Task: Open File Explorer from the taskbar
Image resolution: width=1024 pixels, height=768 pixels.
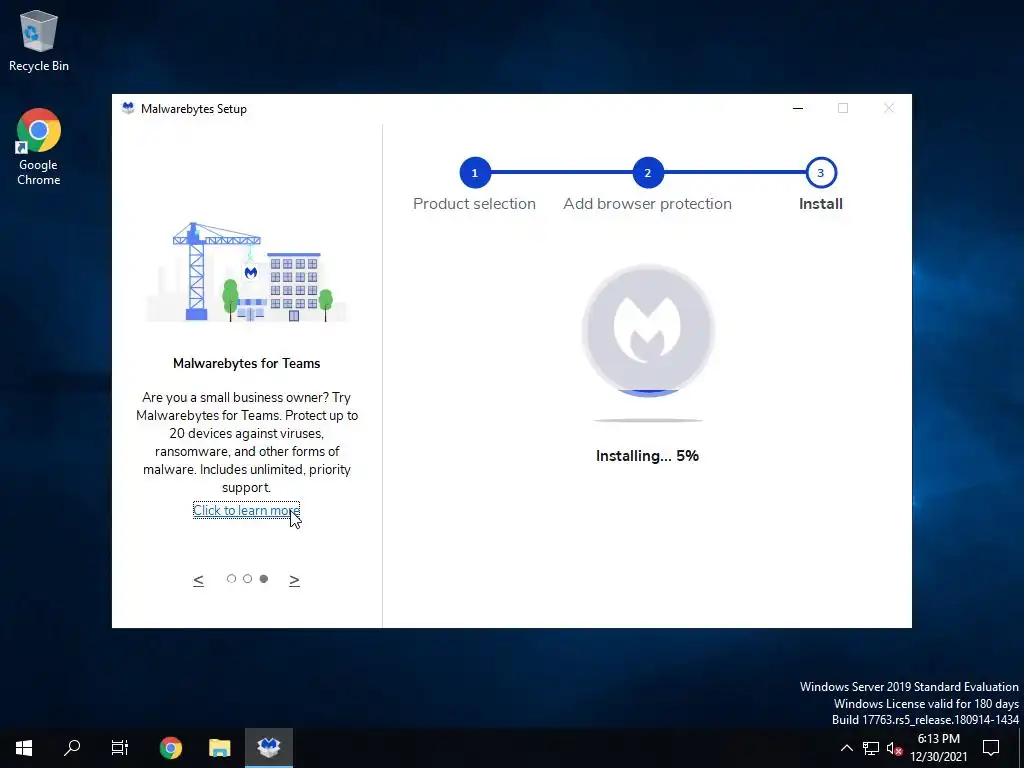Action: point(219,748)
